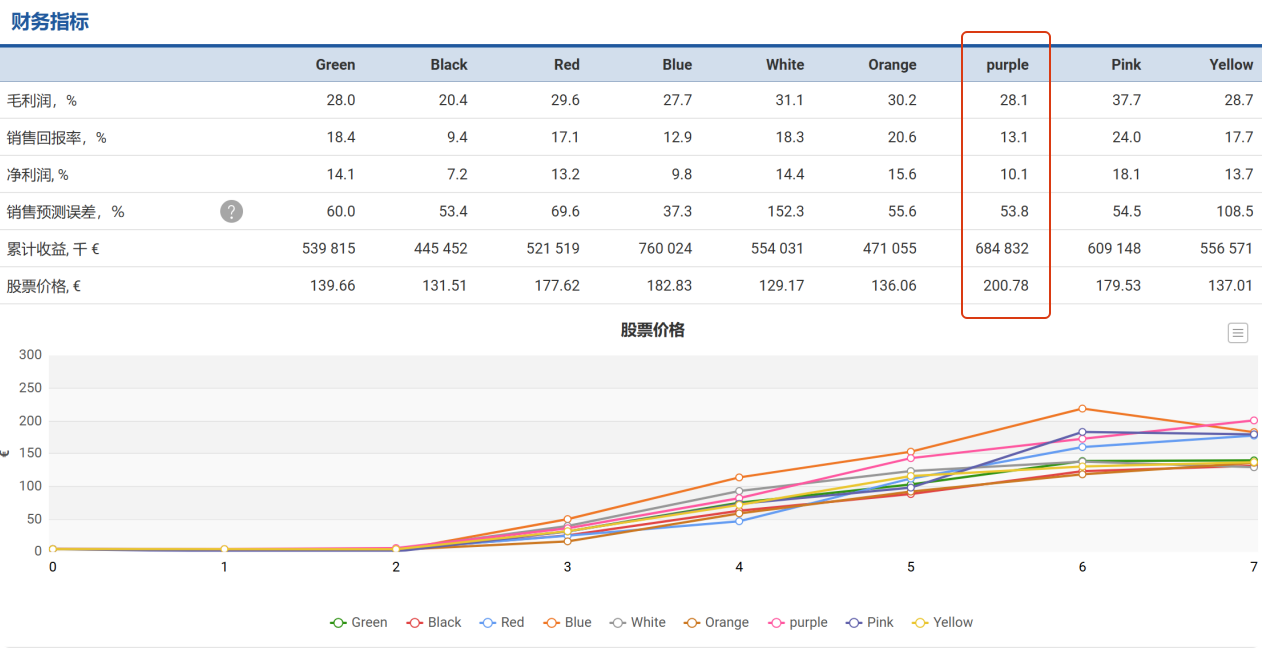Viewport: 1262px width, 648px height.
Task: Select the 销售预测误差 row label
Action: [66, 212]
